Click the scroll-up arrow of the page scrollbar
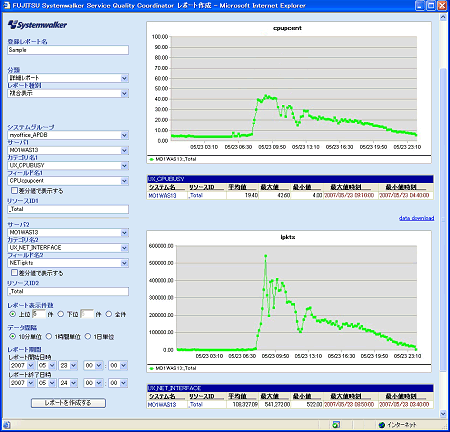The width and height of the screenshot is (450, 432). pyautogui.click(x=443, y=17)
